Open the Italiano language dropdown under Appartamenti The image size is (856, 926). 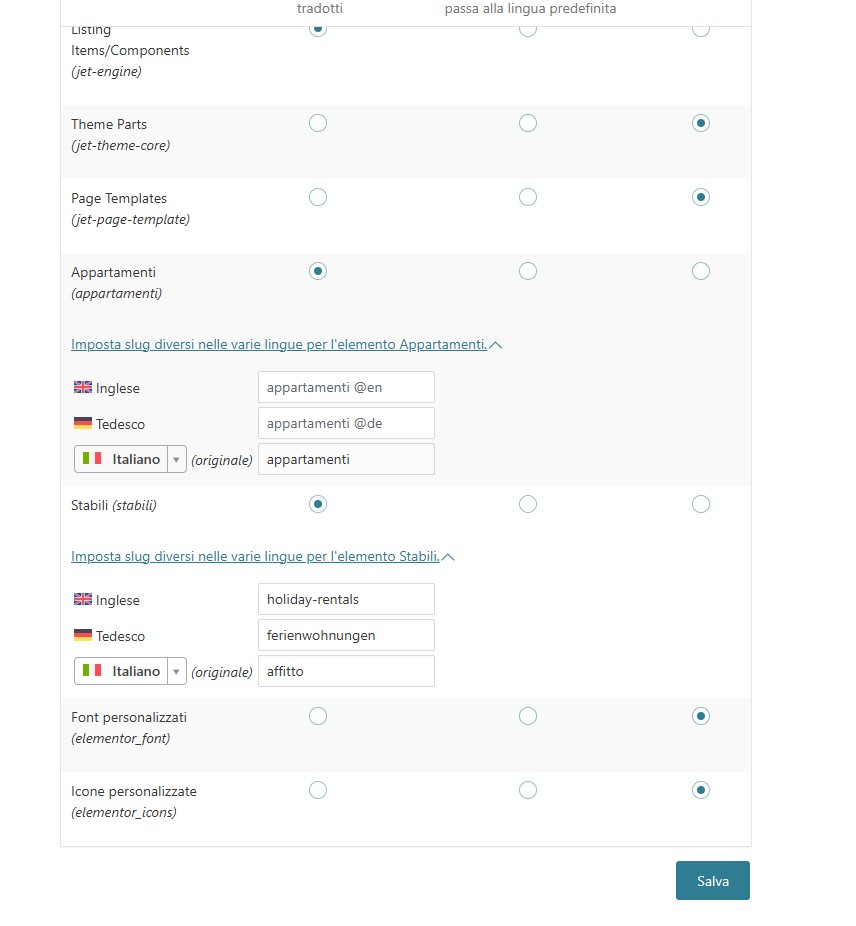[130, 459]
